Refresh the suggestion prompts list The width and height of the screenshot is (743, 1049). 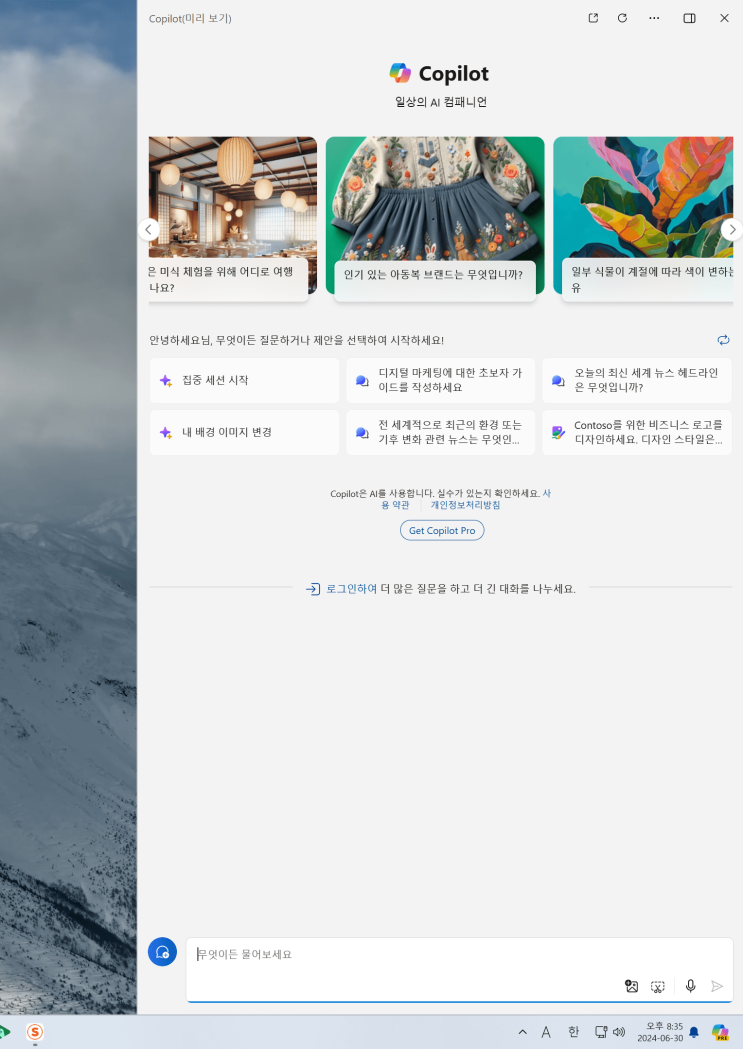pyautogui.click(x=723, y=340)
